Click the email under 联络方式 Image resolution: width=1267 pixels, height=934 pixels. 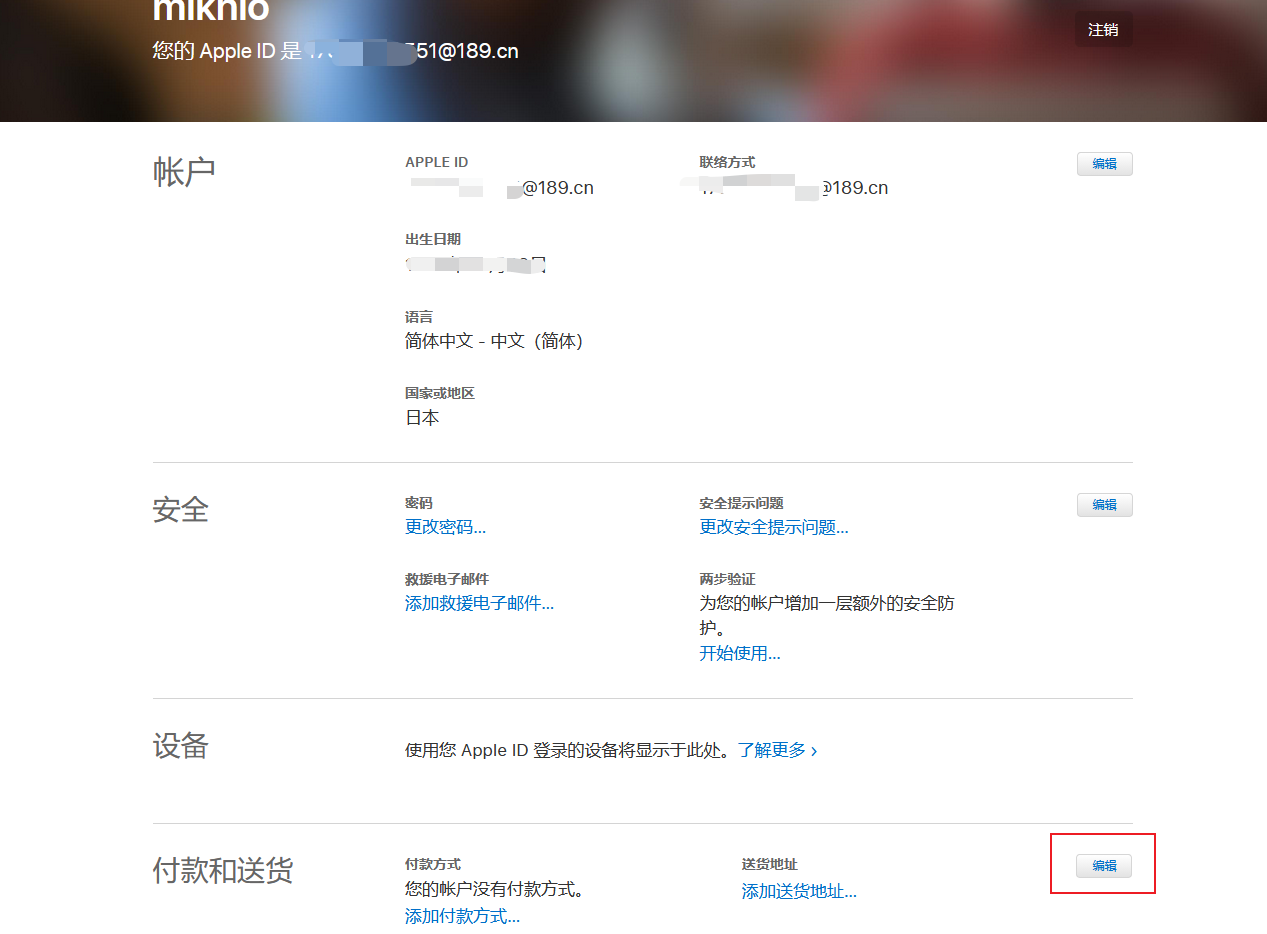[794, 188]
